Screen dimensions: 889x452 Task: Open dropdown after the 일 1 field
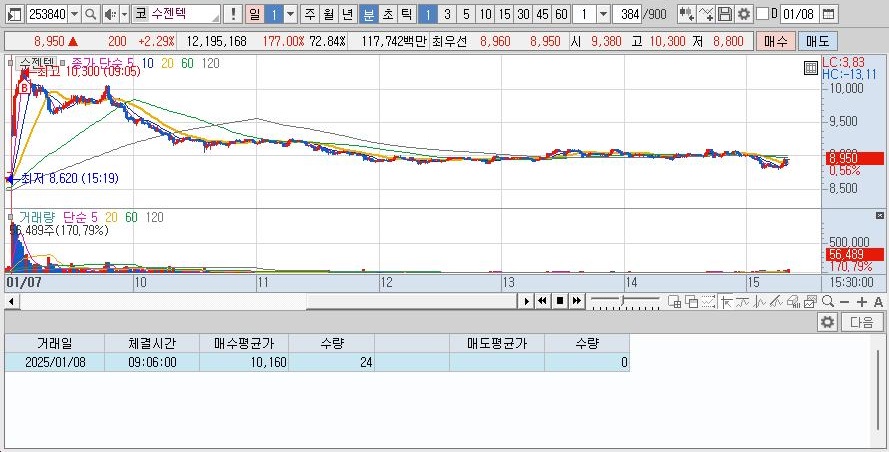pos(290,14)
